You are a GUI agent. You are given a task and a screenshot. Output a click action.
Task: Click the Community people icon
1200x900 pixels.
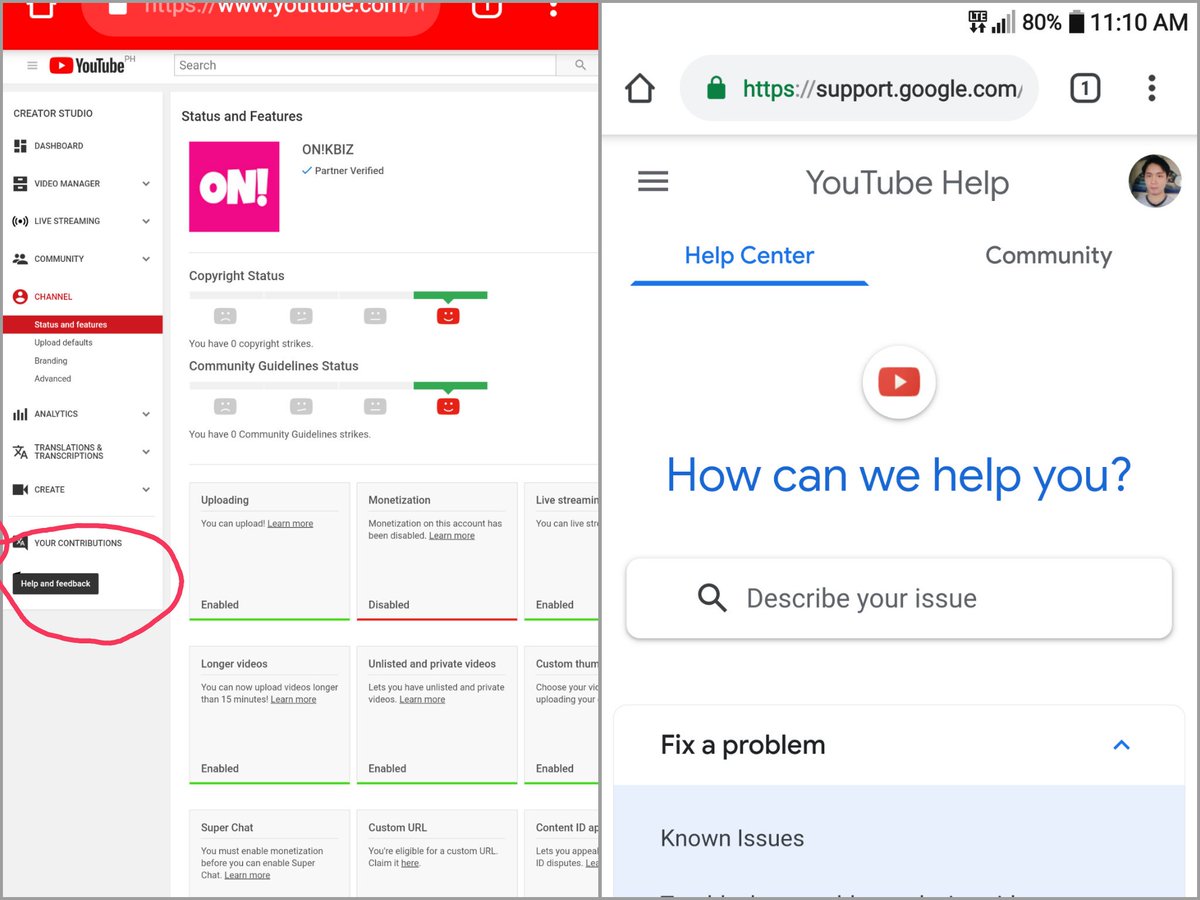[20, 259]
